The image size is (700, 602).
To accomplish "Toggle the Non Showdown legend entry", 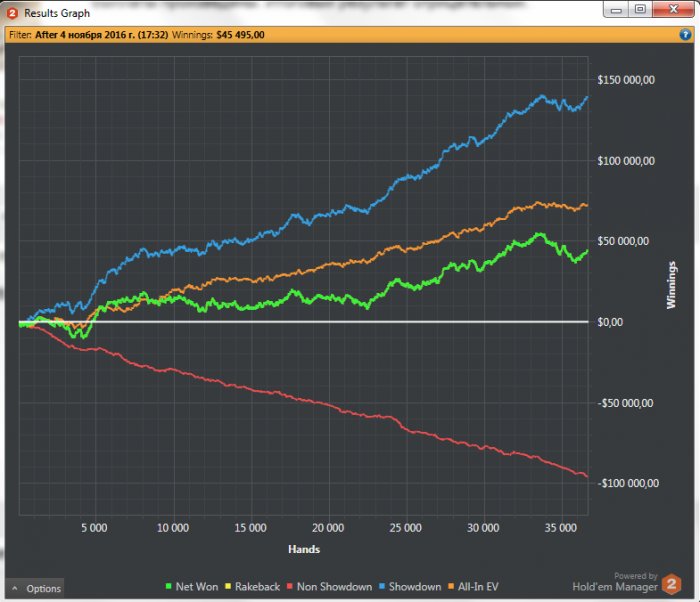I will tap(329, 586).
